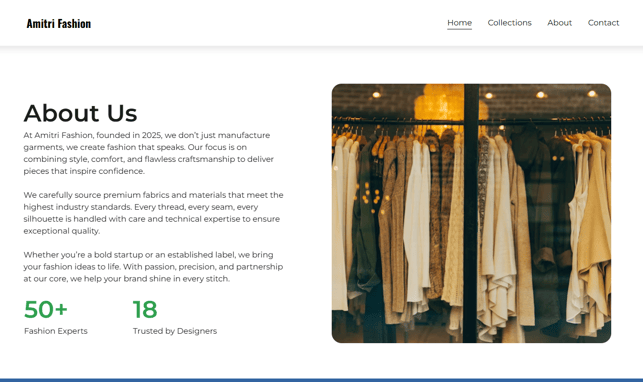
Task: Click the 18 statistic number
Action: point(145,309)
